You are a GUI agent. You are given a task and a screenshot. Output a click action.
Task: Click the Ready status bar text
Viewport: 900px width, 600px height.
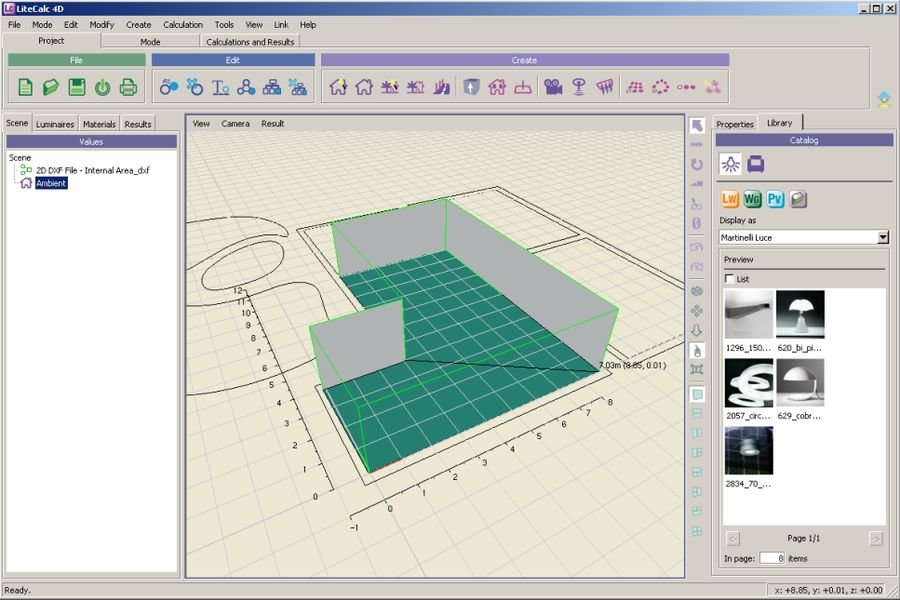coord(17,590)
